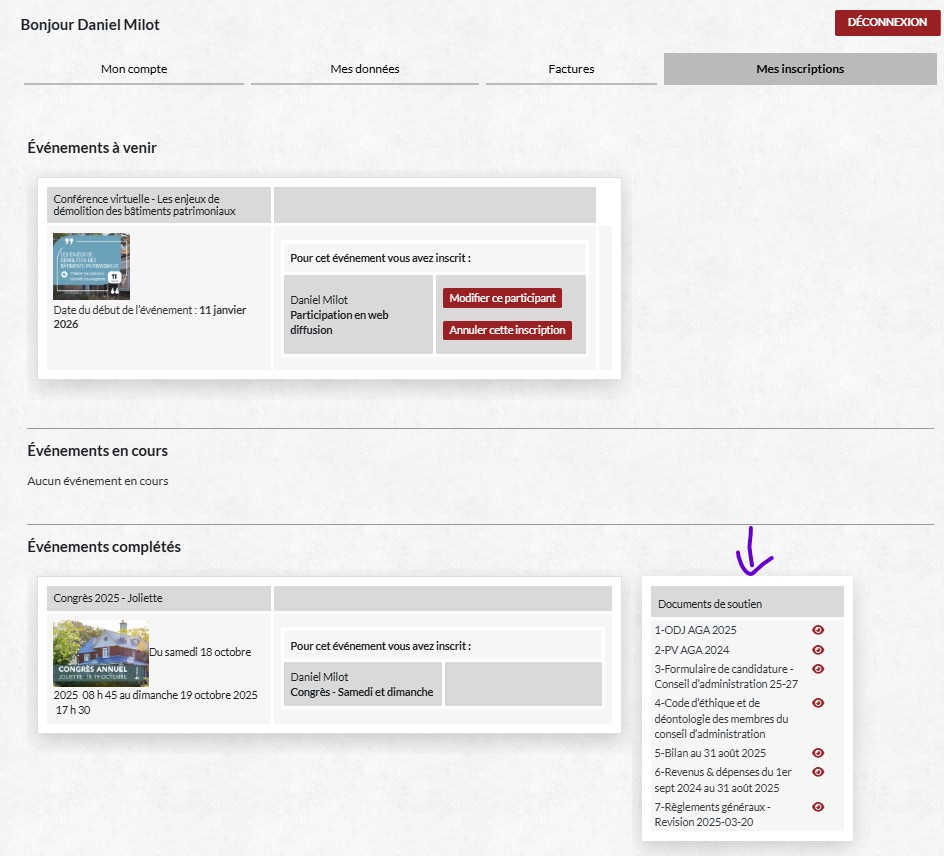Click eye icon beside 2-PV AGA 2024
Viewport: 944px width, 856px height.
click(x=818, y=649)
